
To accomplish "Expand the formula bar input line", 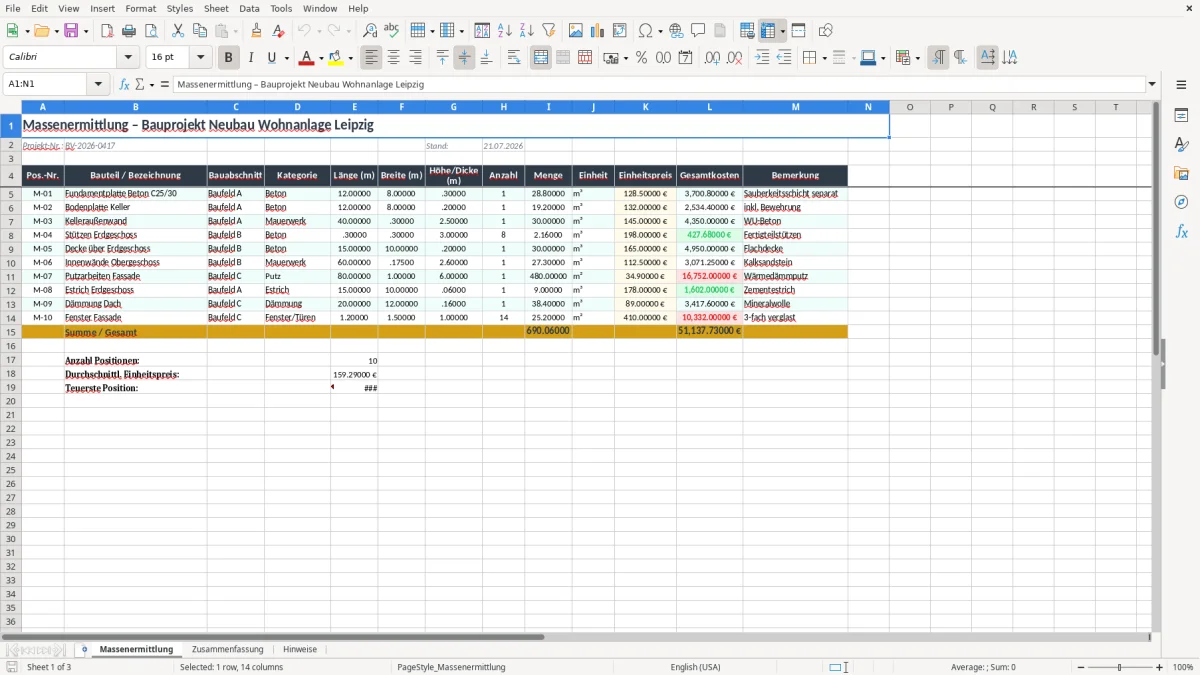I will [x=1152, y=84].
